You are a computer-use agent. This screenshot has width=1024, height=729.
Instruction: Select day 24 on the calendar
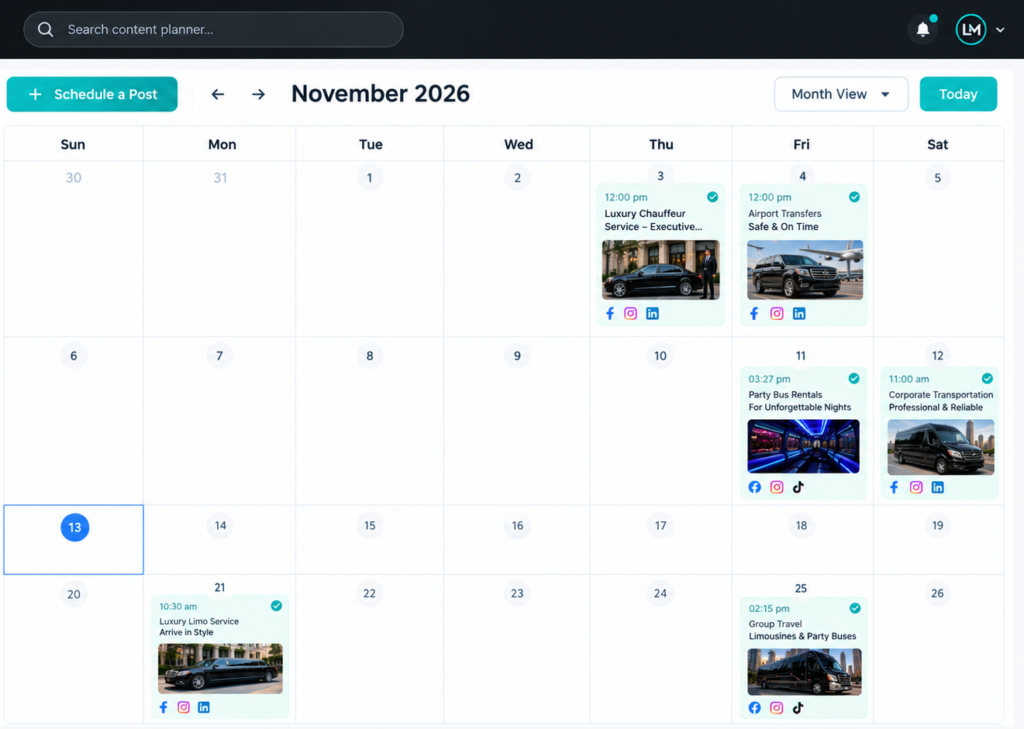coord(660,593)
